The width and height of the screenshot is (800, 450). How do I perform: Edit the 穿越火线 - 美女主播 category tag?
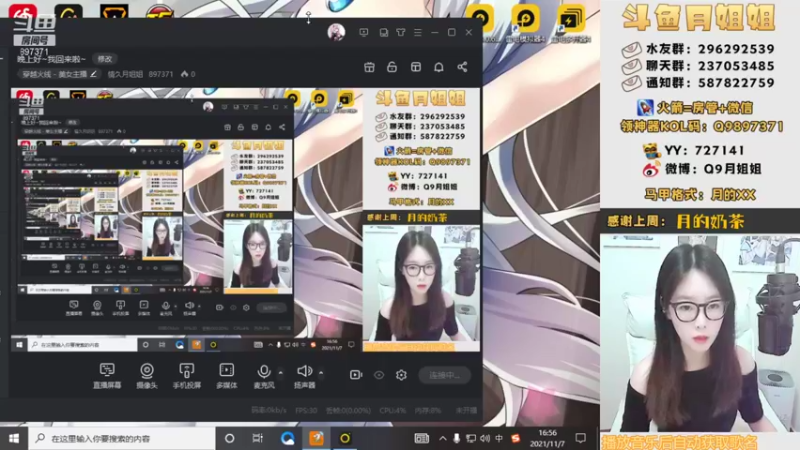(x=58, y=74)
